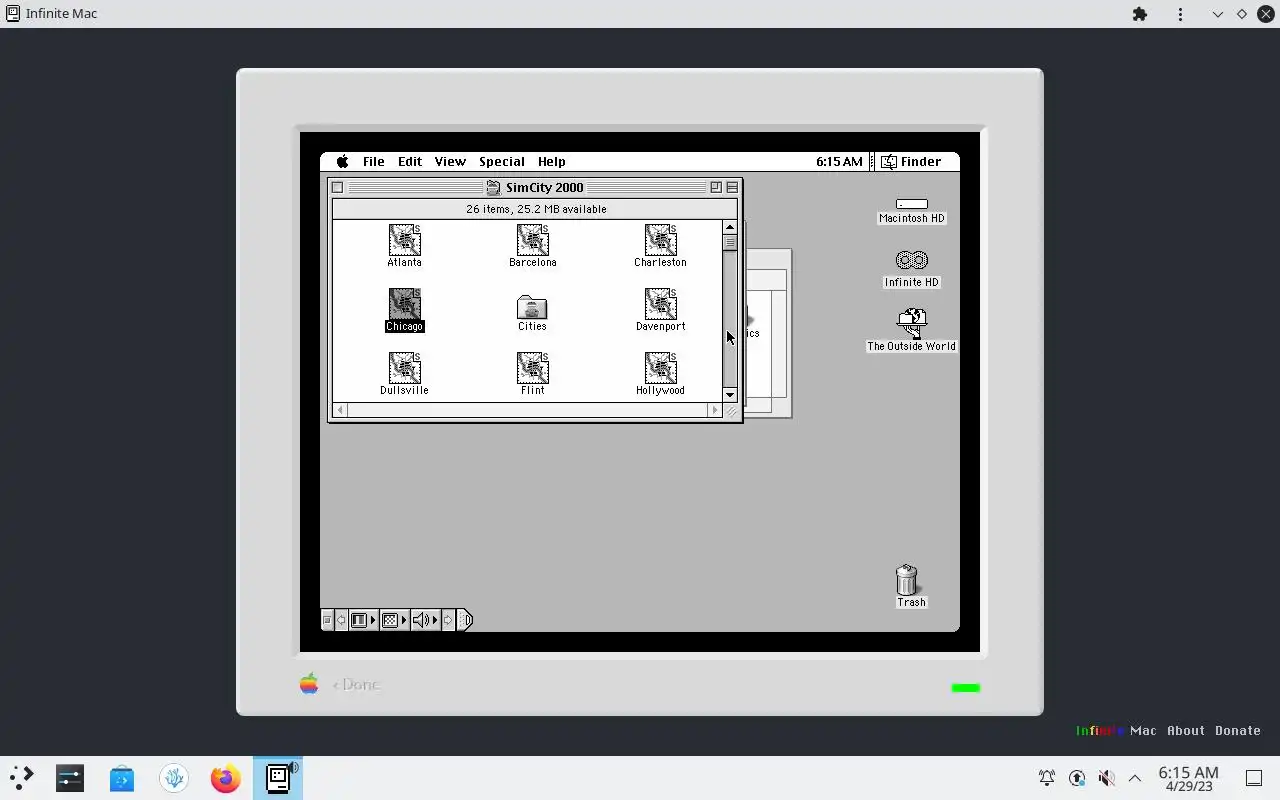Select the Dullsville city file
This screenshot has width=1280, height=800.
tap(404, 368)
